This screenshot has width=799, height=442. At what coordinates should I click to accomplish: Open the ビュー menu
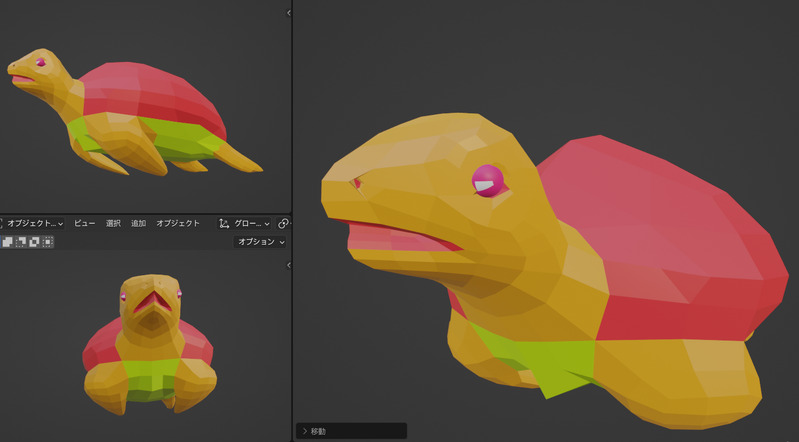pyautogui.click(x=85, y=223)
